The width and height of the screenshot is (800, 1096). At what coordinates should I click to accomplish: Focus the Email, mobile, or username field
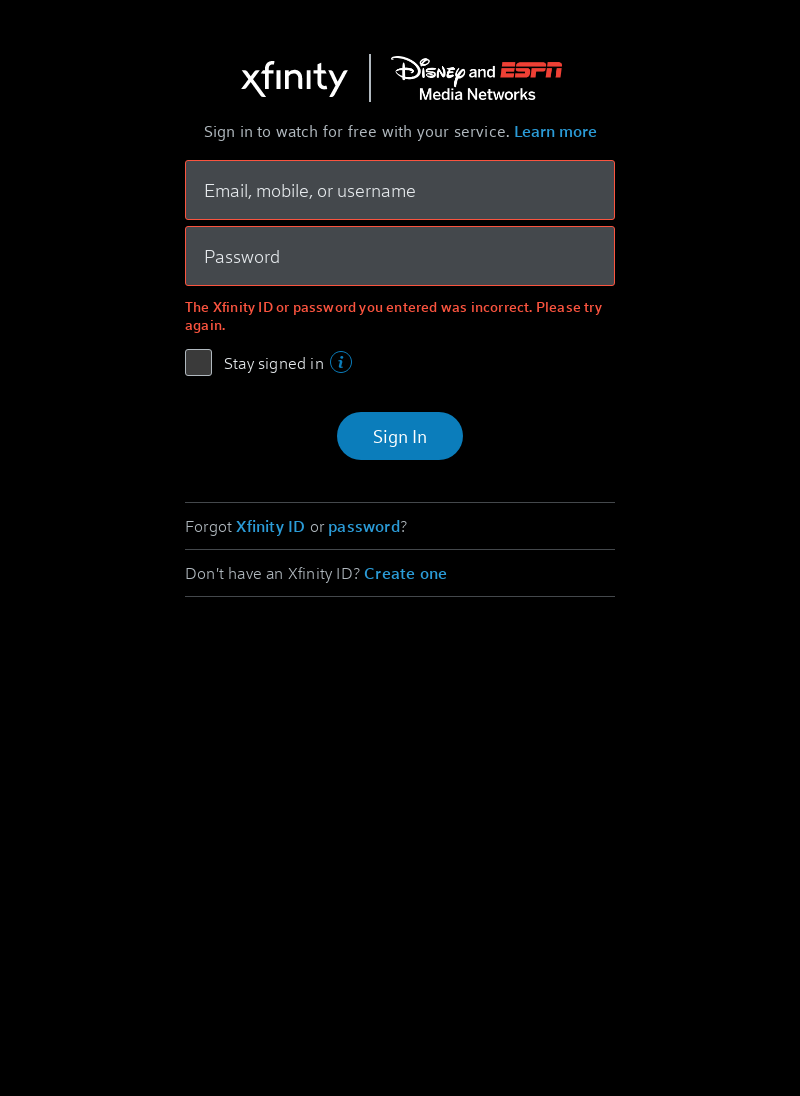(x=400, y=190)
